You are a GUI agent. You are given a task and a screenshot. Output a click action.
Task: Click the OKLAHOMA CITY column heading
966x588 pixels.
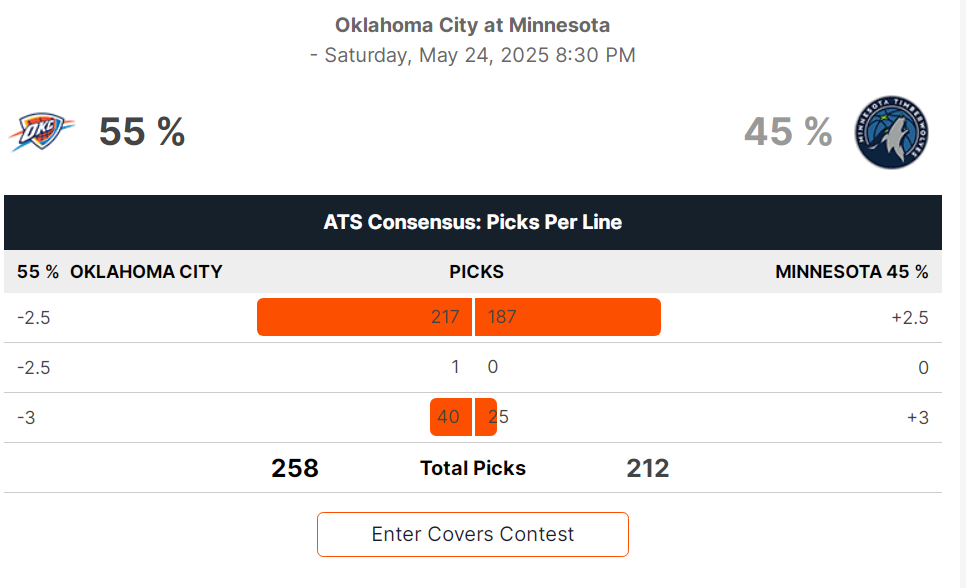click(146, 272)
